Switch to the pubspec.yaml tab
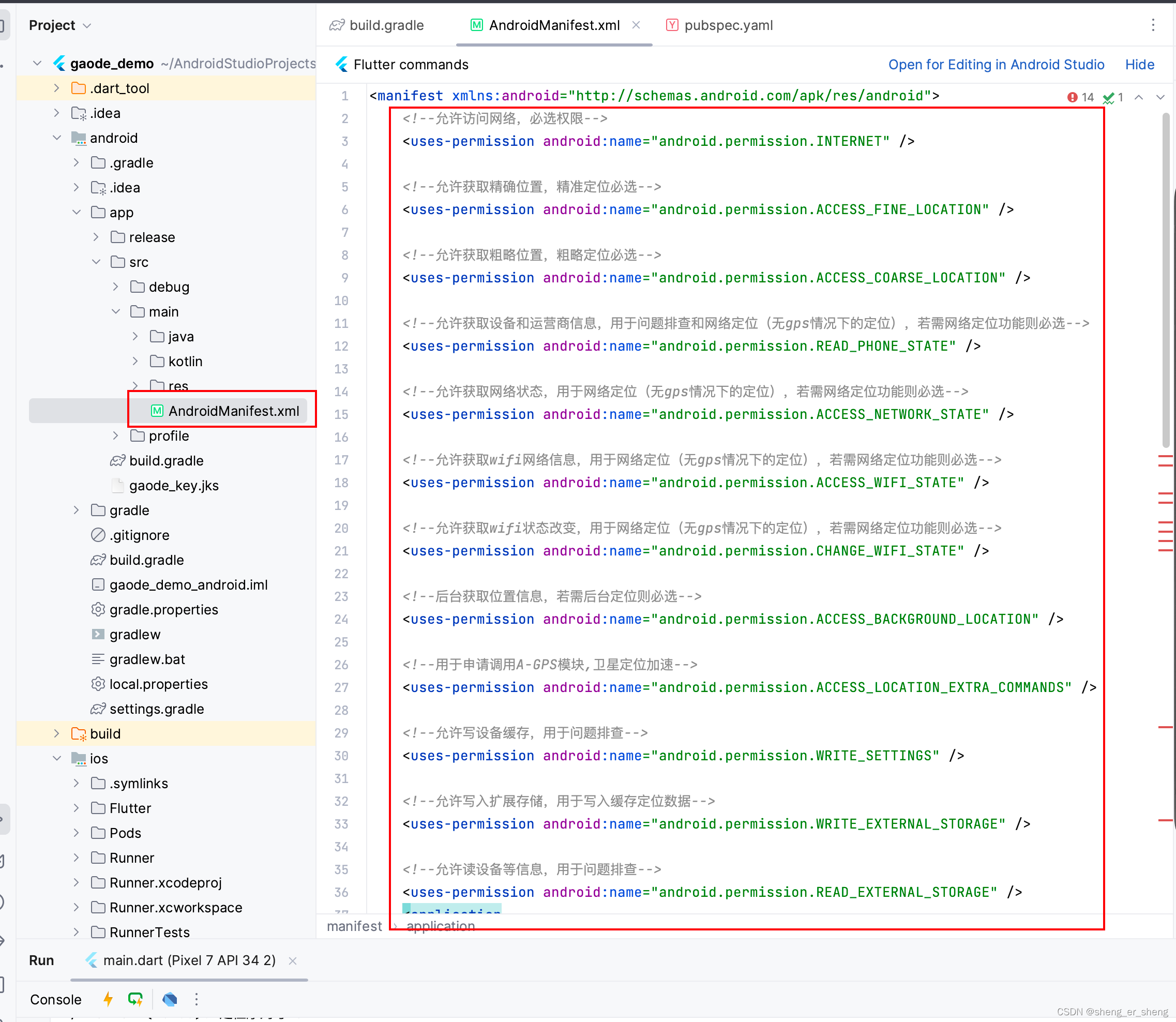 coord(720,25)
